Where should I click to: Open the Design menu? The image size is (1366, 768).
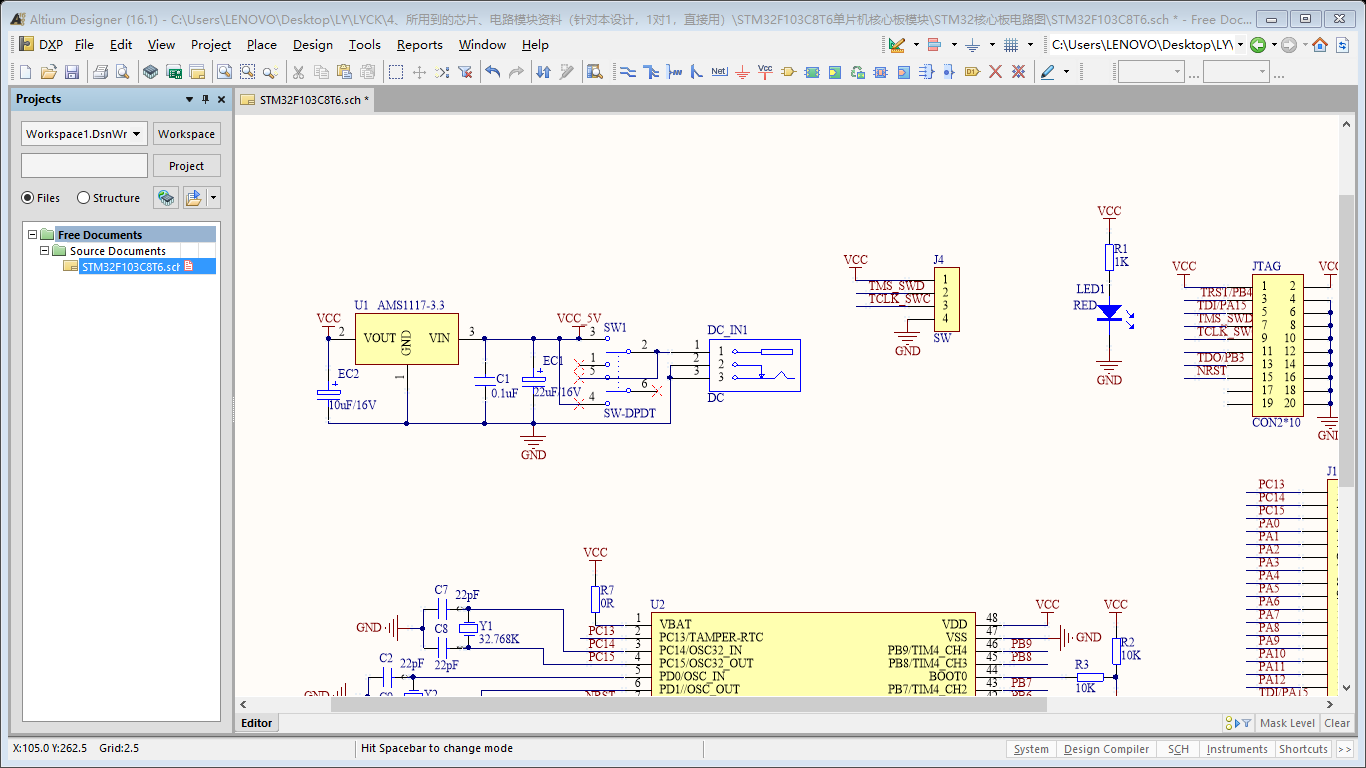click(x=312, y=45)
